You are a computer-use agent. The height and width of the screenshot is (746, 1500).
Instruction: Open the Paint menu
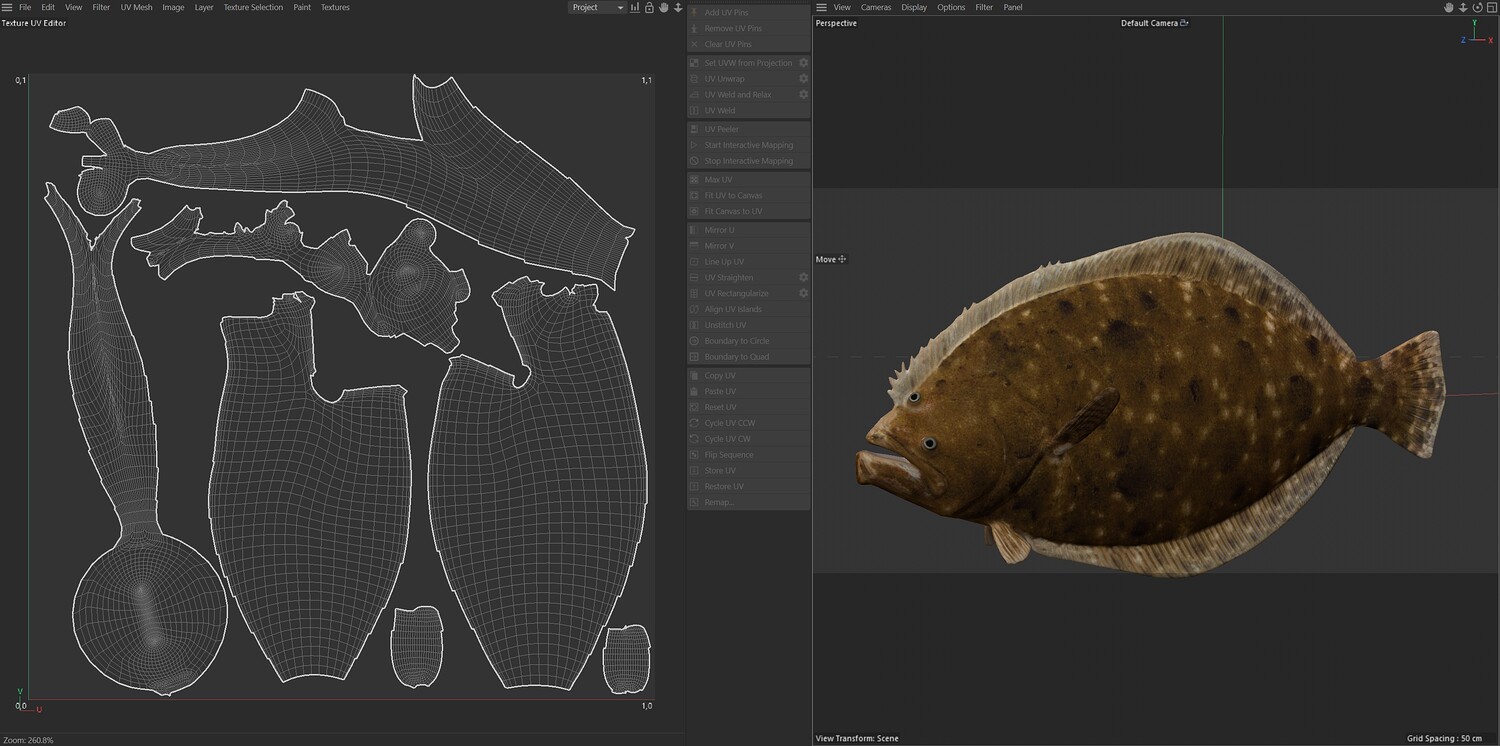click(x=302, y=7)
